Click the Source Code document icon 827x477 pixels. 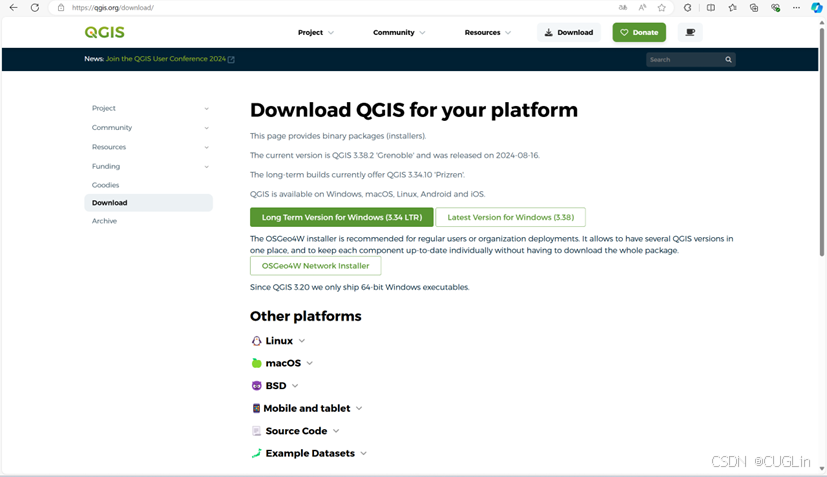(x=256, y=431)
